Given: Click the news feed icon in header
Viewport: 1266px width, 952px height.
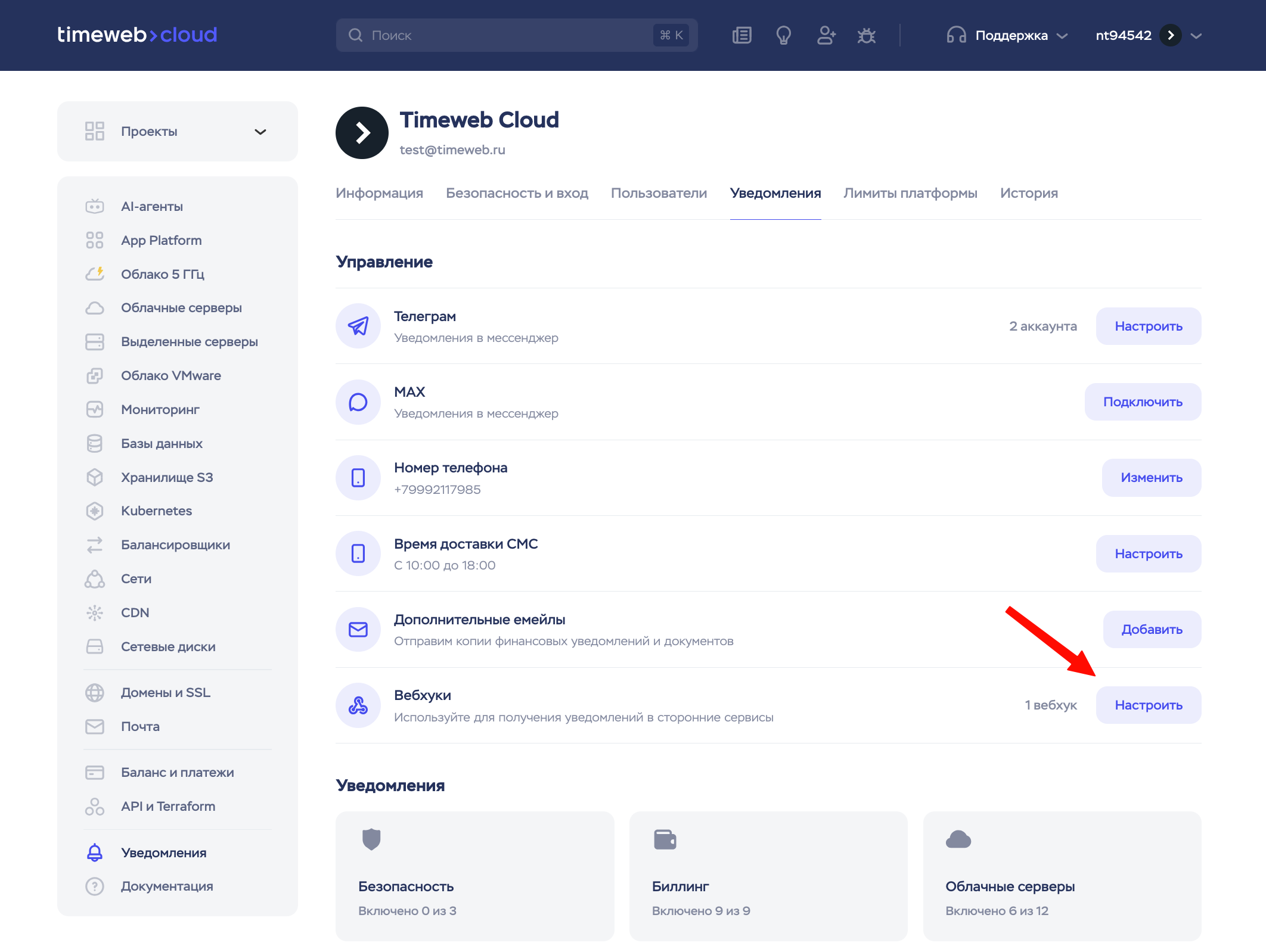Looking at the screenshot, I should [741, 35].
